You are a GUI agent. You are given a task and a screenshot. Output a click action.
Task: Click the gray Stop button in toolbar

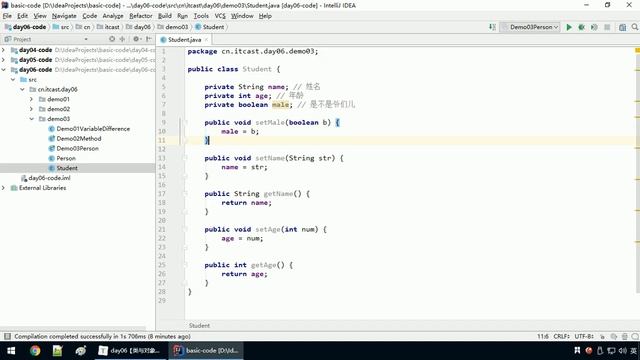[607, 27]
